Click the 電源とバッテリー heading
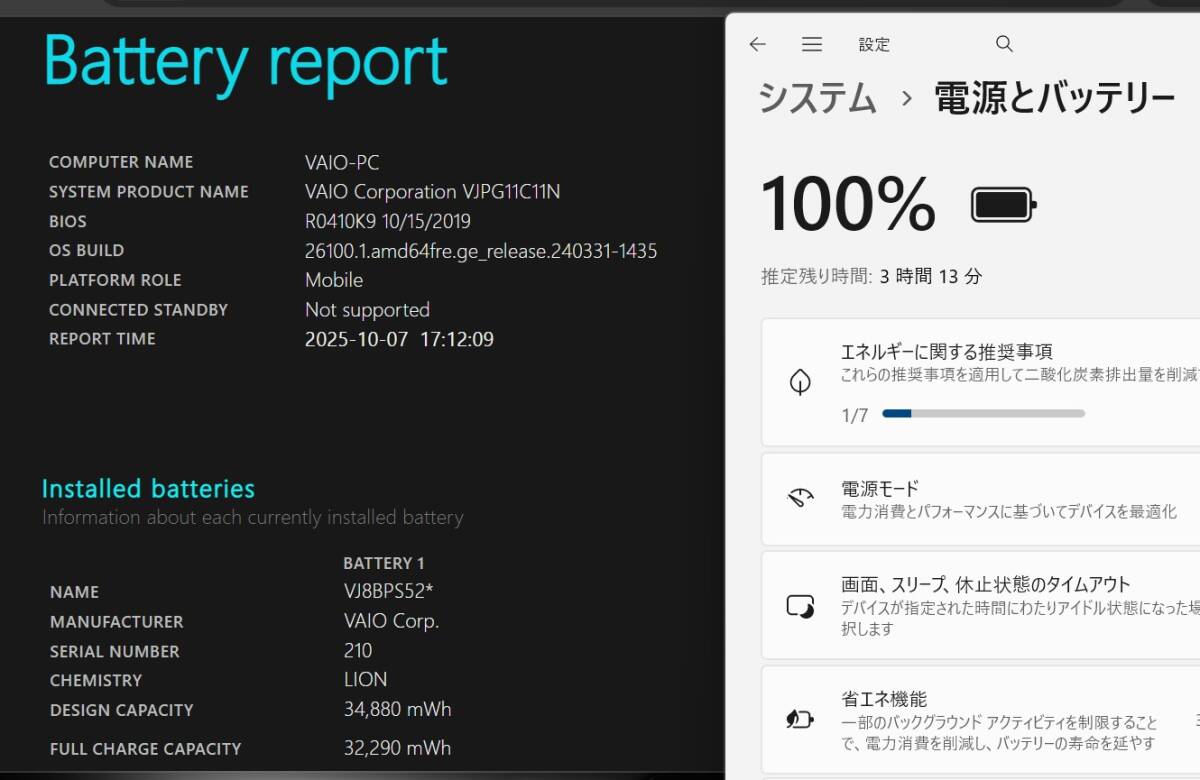The image size is (1200, 780). 1054,98
